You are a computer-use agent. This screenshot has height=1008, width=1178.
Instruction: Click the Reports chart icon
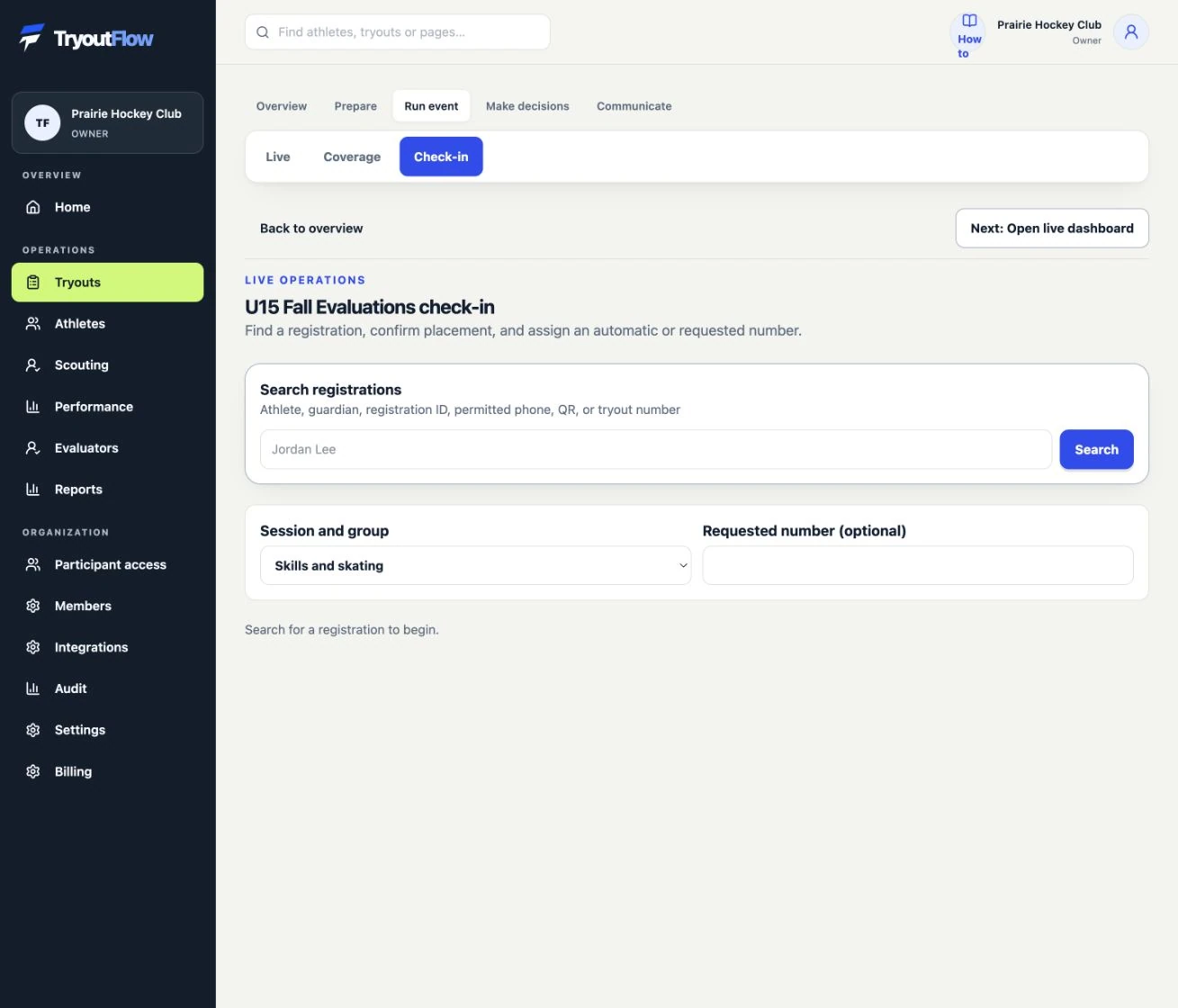pos(33,490)
